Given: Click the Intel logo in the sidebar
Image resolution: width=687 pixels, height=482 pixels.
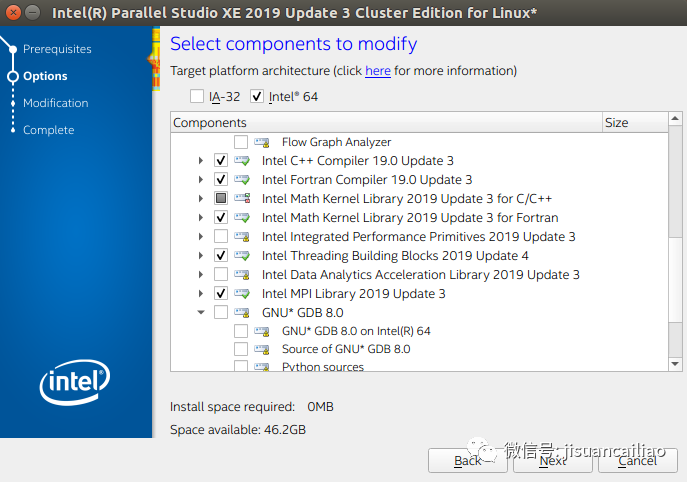Looking at the screenshot, I should click(x=75, y=382).
